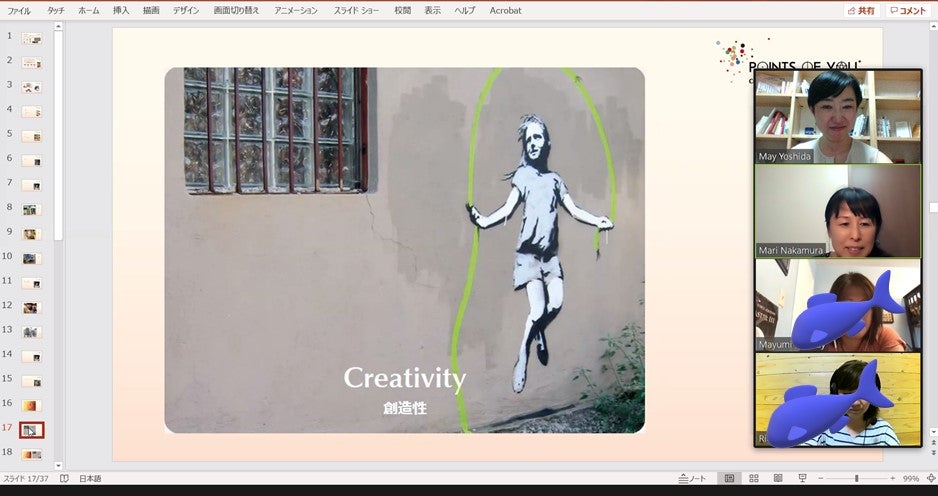Select Mari Nakamura video tile

(x=838, y=211)
